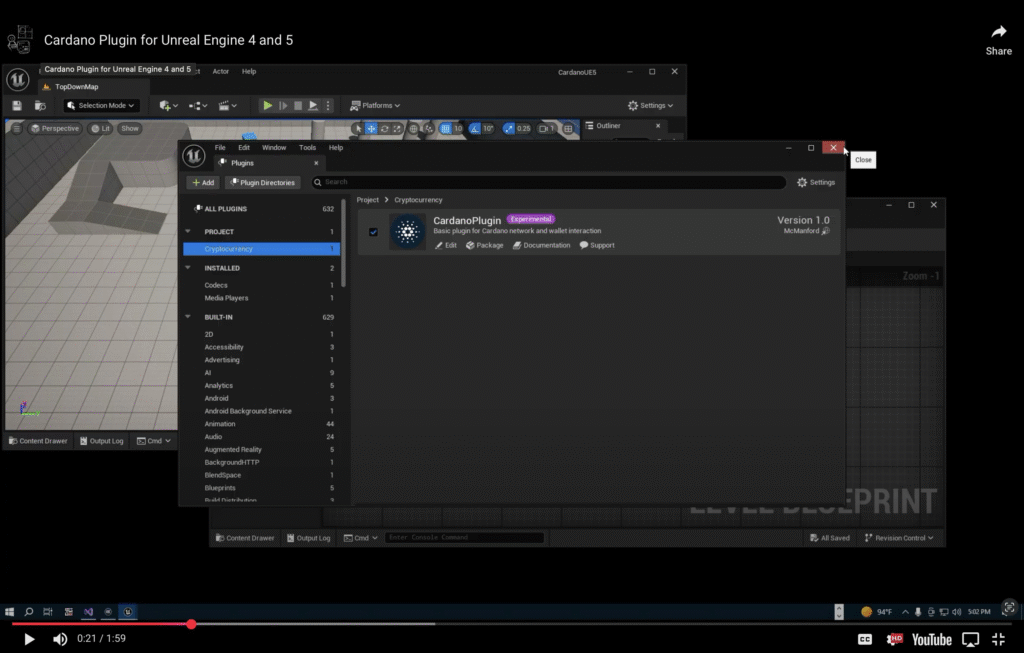Open the Cinematics clapperboard dropdown
Image resolution: width=1024 pixels, height=653 pixels.
coord(227,105)
